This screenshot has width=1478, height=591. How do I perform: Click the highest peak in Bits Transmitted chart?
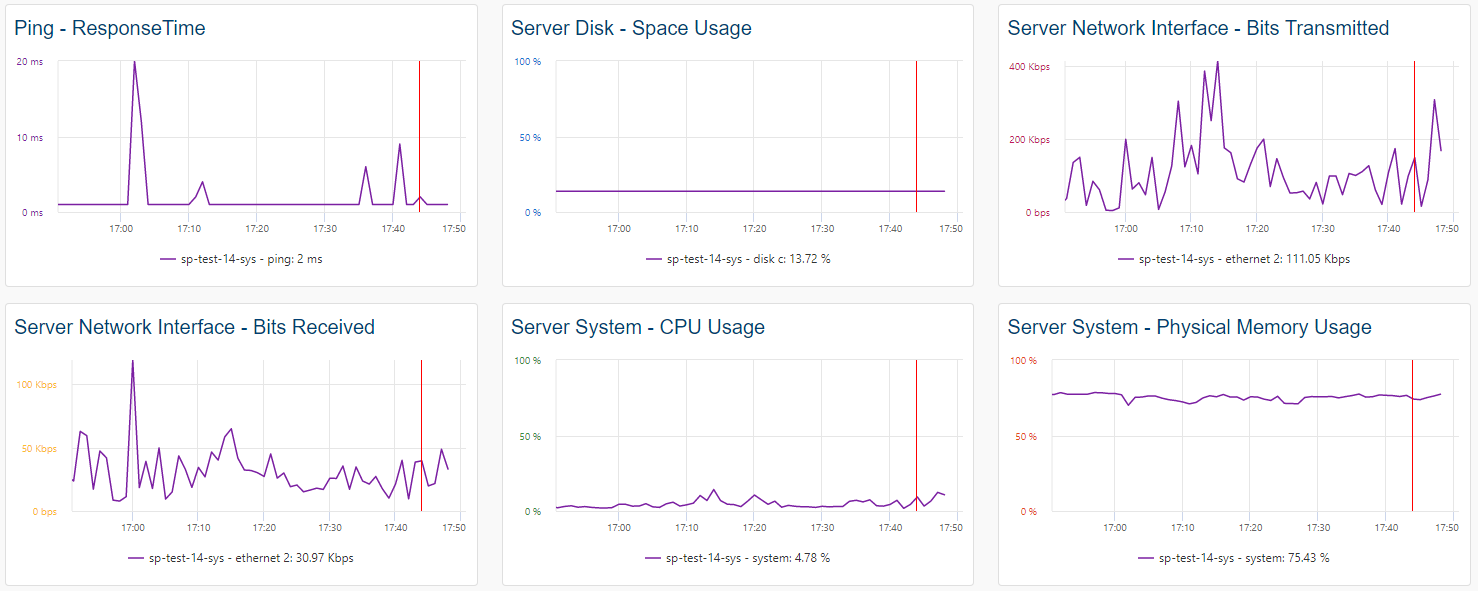tap(1217, 63)
